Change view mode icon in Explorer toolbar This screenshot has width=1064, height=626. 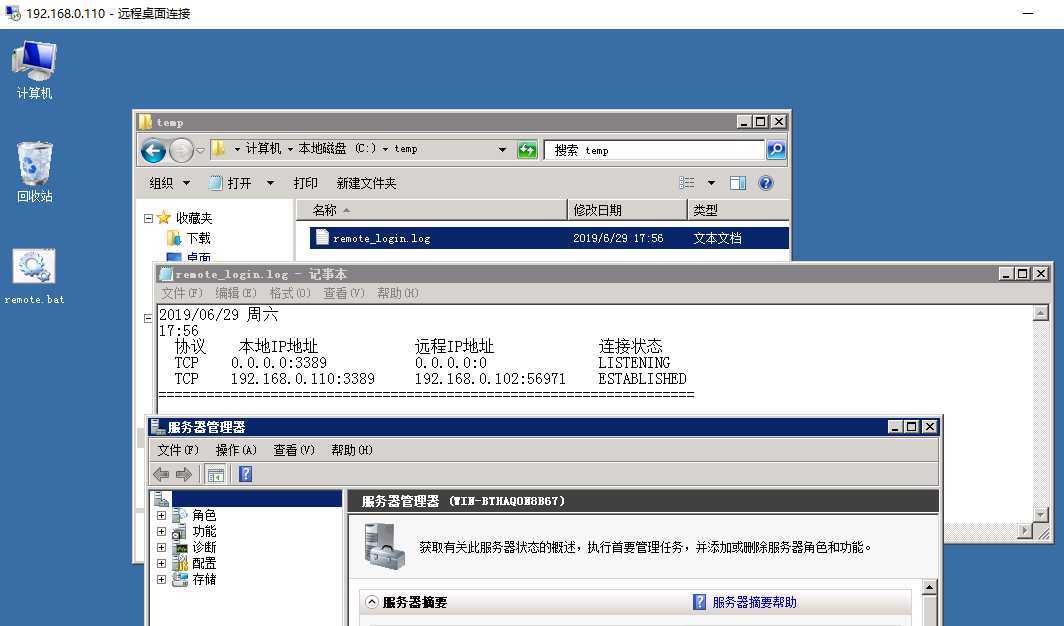click(687, 183)
